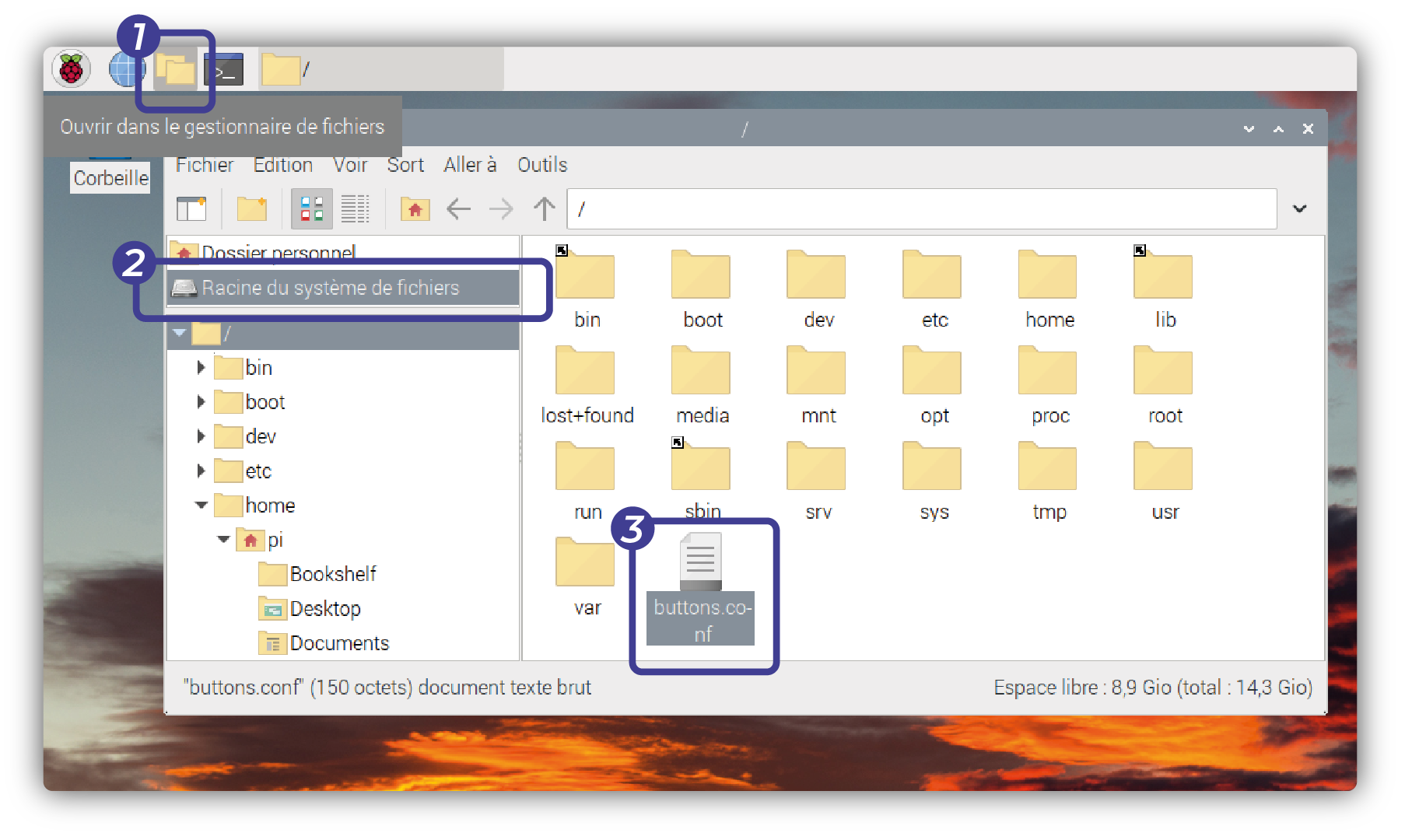Switch to detailed list view
This screenshot has width=1412, height=840.
(355, 208)
